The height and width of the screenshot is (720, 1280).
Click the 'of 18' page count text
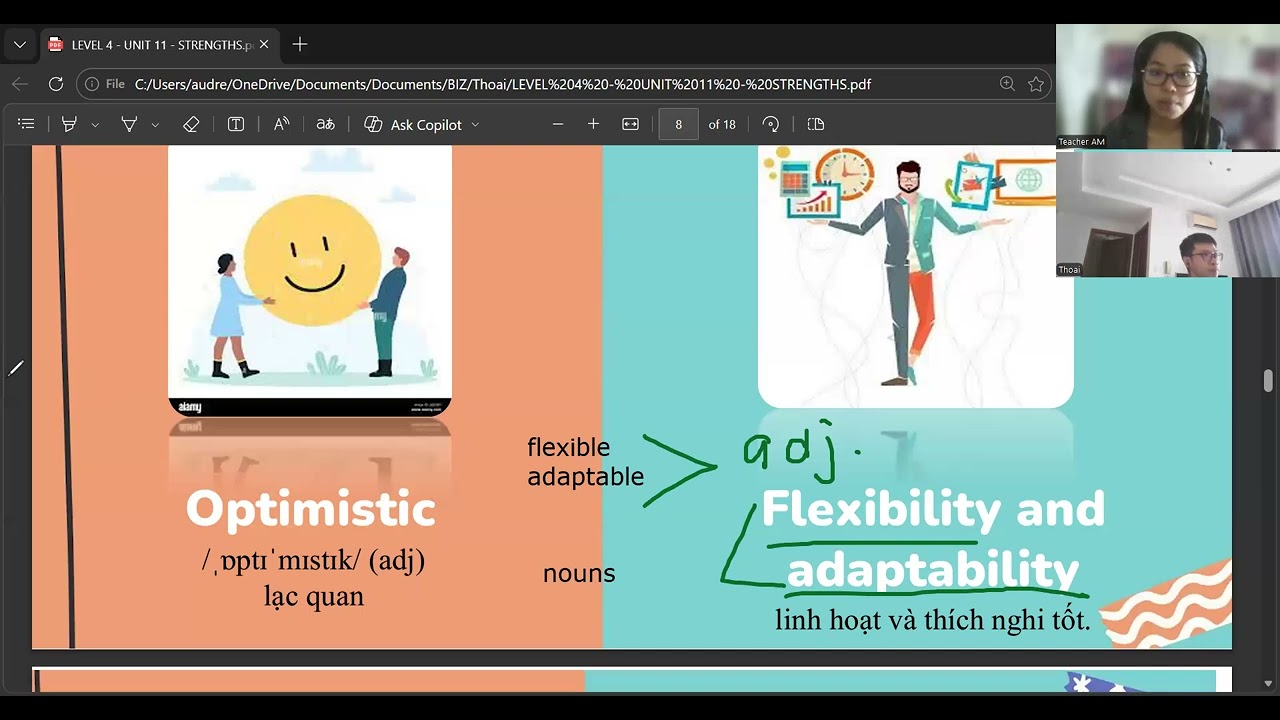(x=722, y=124)
